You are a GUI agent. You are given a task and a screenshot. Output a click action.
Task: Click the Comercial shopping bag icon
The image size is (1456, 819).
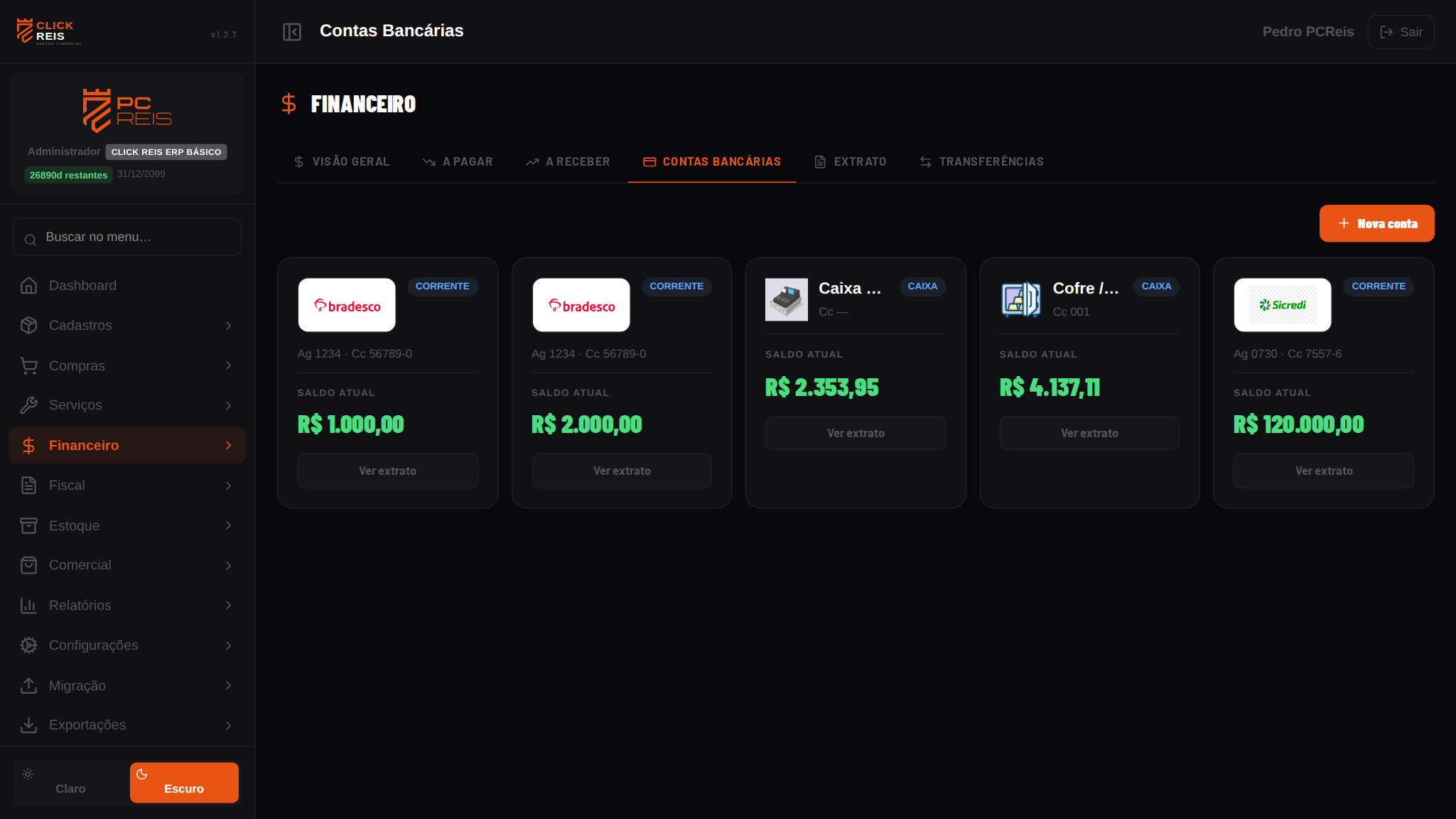pos(28,565)
